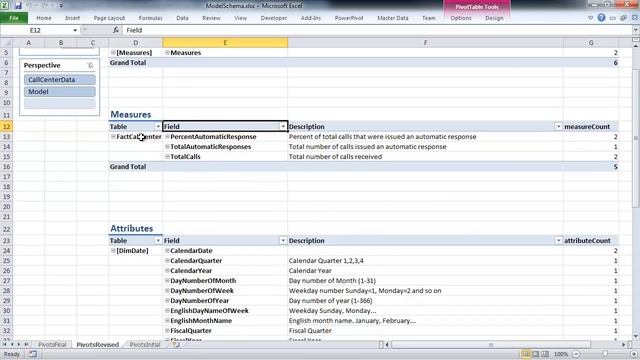Clear filter icon on Perspective slicer
Screen dimensions: 640x360
point(90,65)
